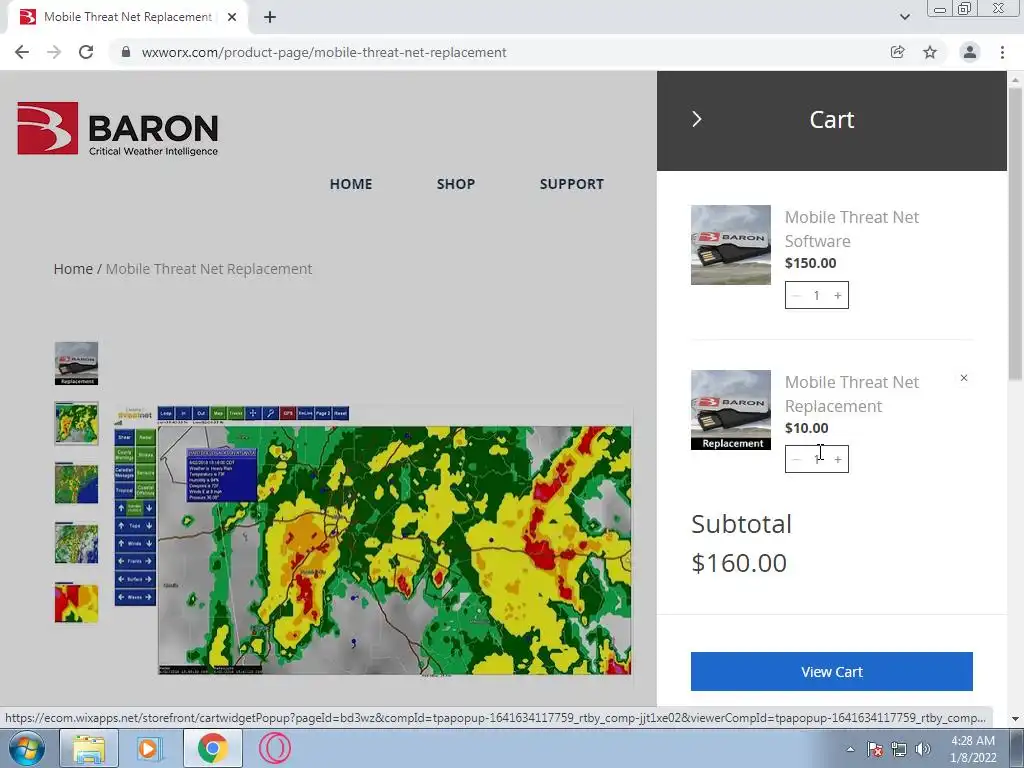Open Mobile Threat Net Software item link
This screenshot has width=1024, height=768.
coord(852,229)
